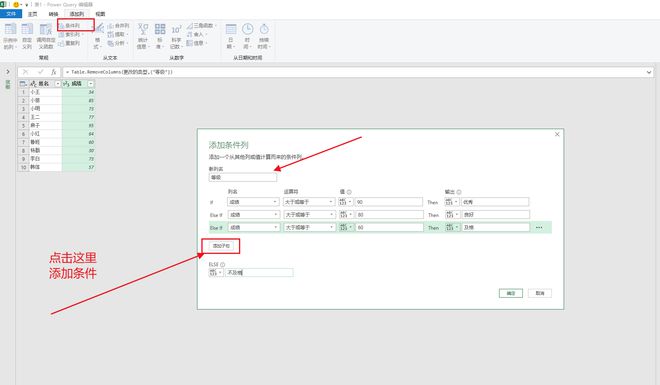The width and height of the screenshot is (660, 385).
Task: Click the name cell 李白
Action: [45, 159]
